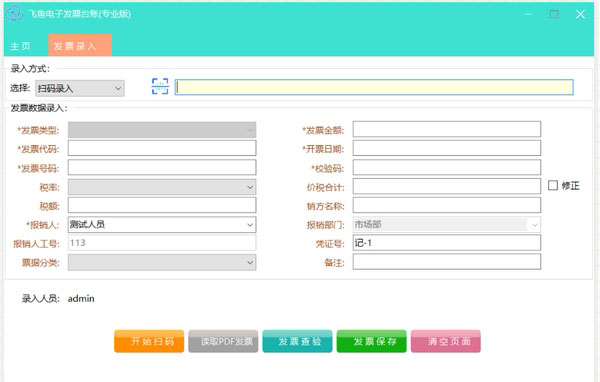This screenshot has width=600, height=382.
Task: Click the cloud app logo in title bar
Action: tap(15, 13)
